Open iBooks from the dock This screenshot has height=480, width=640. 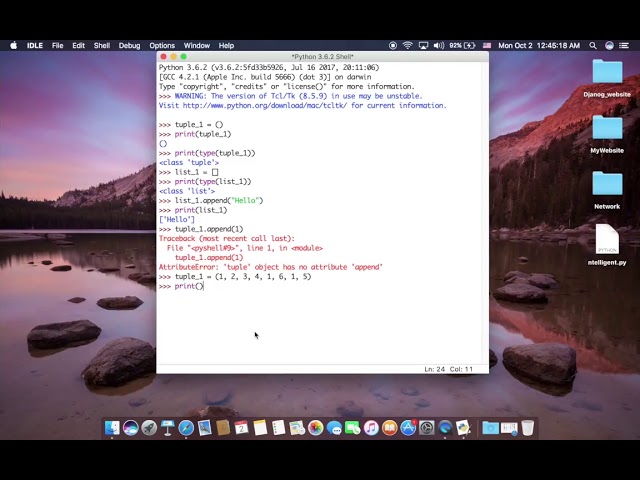click(390, 428)
